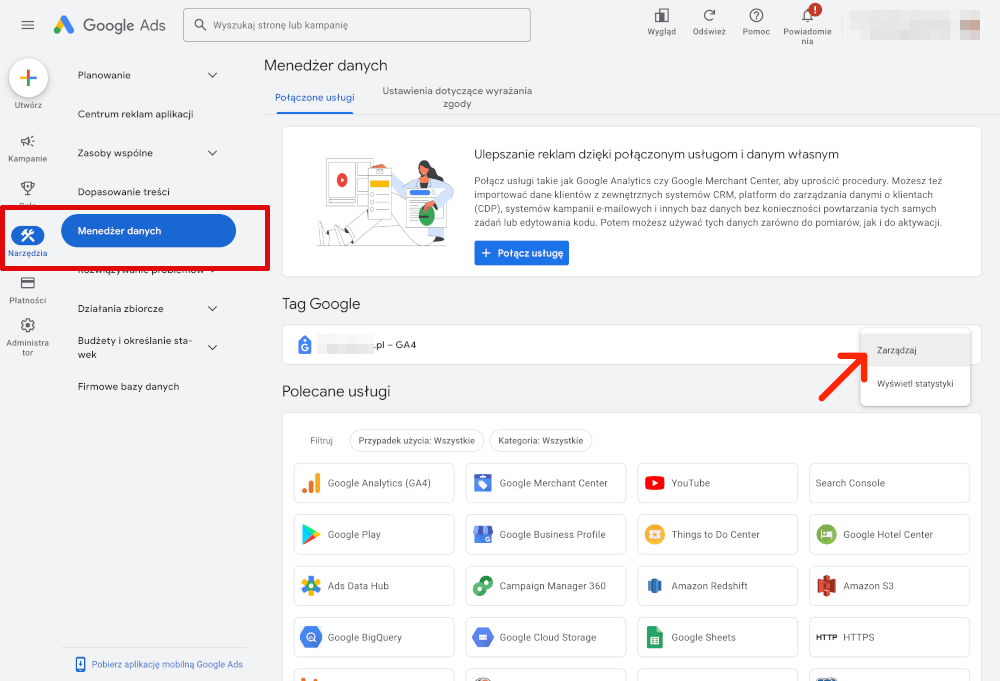Select the Google Sheets card

click(x=717, y=637)
